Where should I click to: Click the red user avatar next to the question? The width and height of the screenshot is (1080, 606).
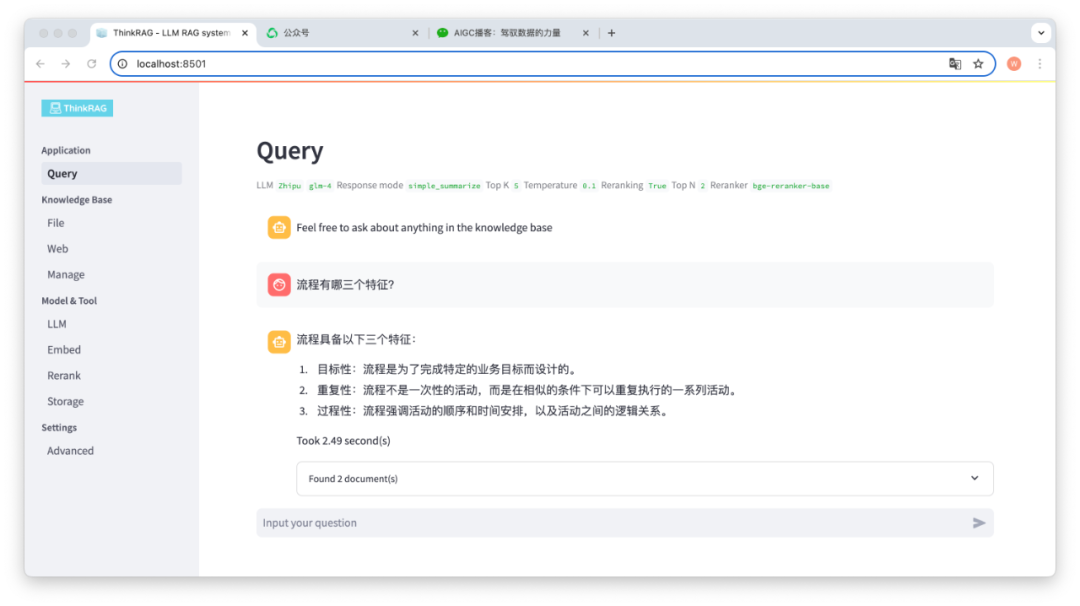point(278,284)
